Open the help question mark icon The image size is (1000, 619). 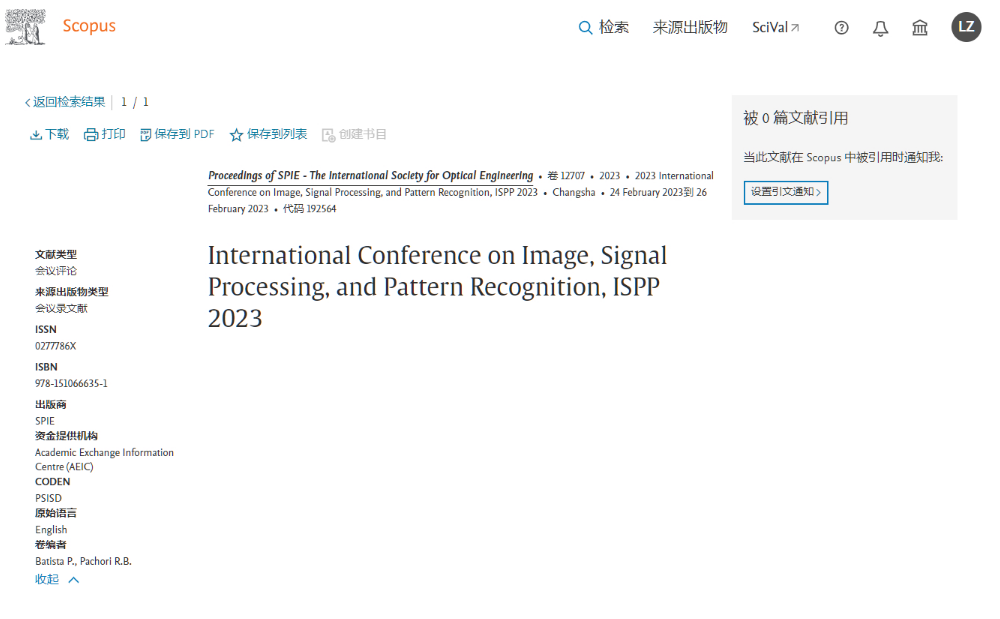(841, 27)
